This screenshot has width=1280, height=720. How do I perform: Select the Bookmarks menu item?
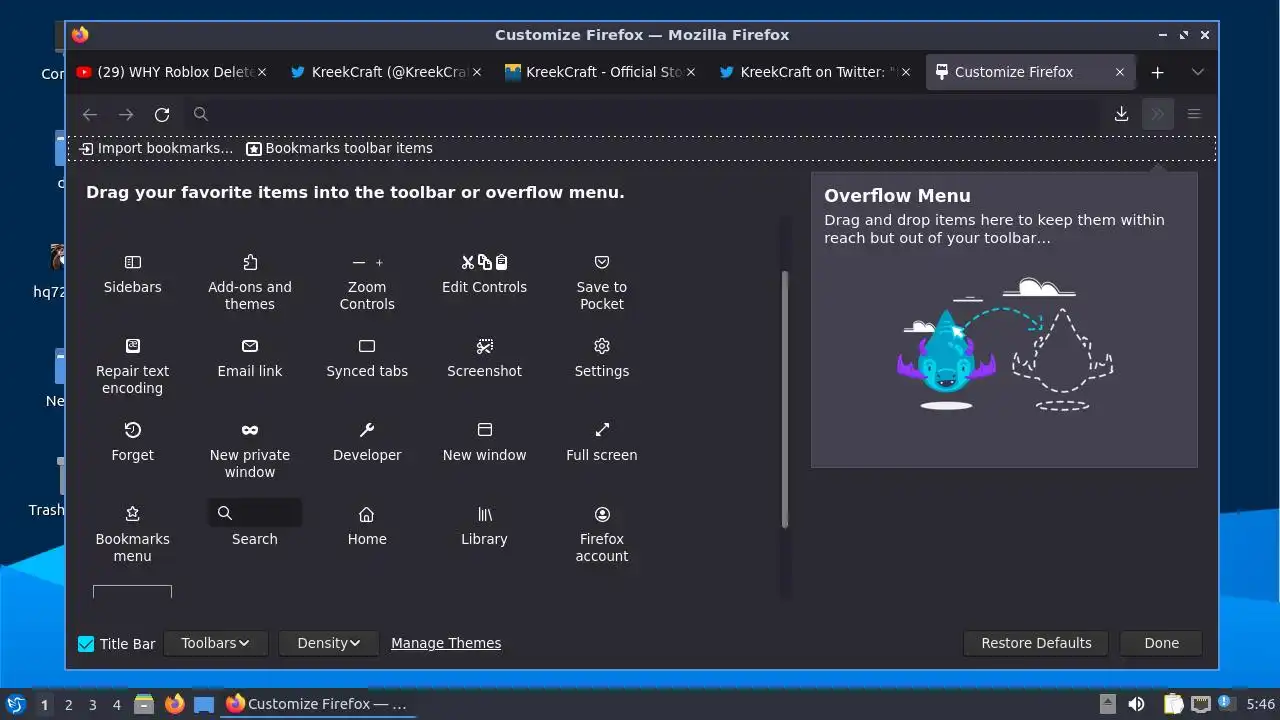click(x=132, y=534)
